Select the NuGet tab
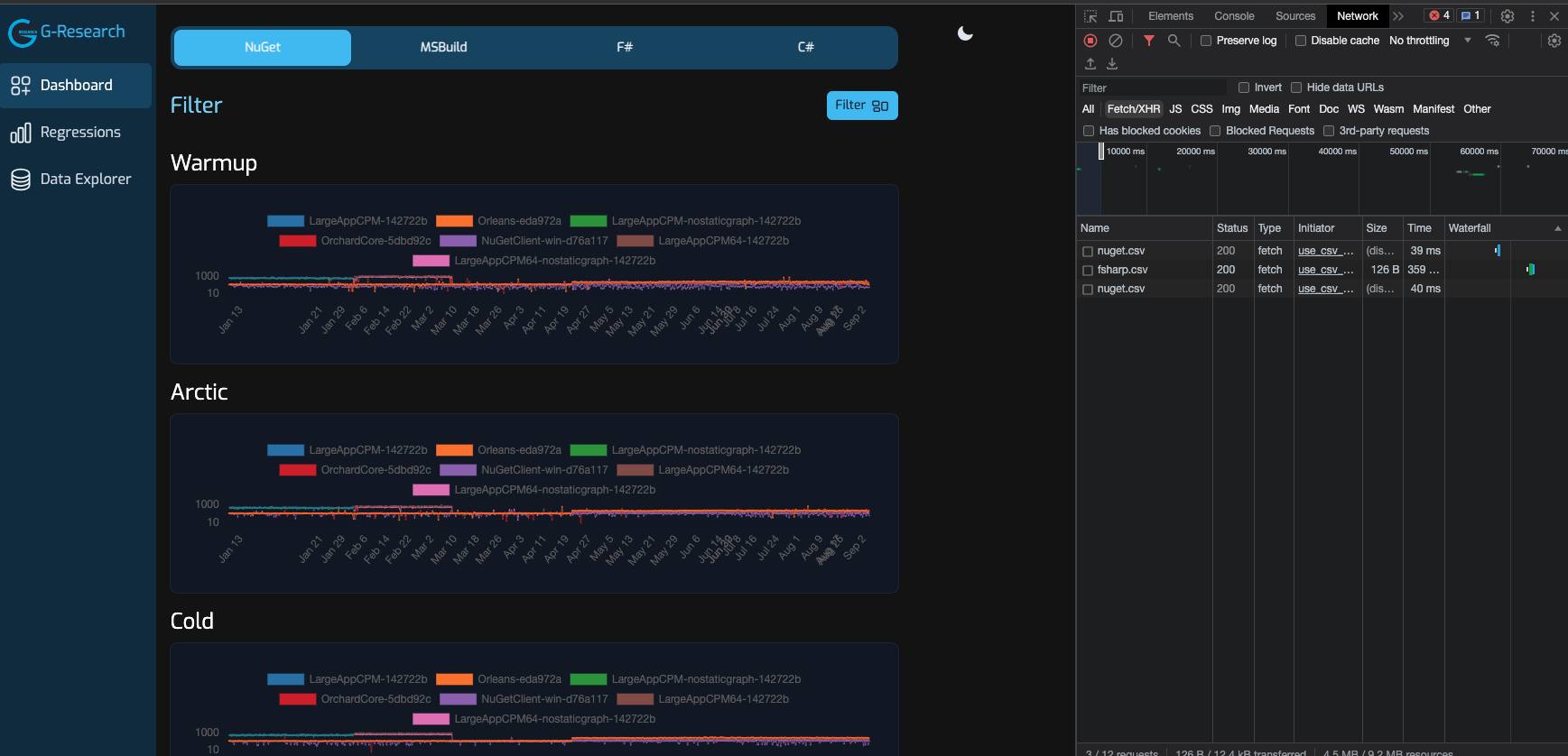Viewport: 1568px width, 756px height. pyautogui.click(x=263, y=48)
